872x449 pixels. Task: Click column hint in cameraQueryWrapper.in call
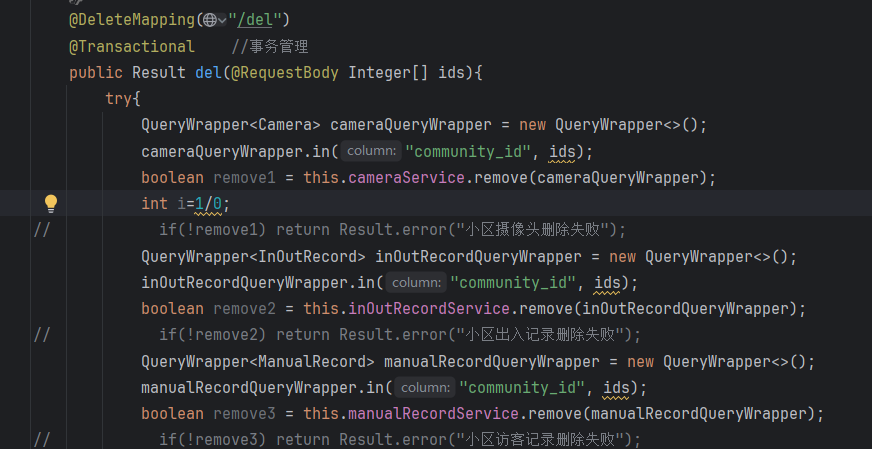point(371,151)
